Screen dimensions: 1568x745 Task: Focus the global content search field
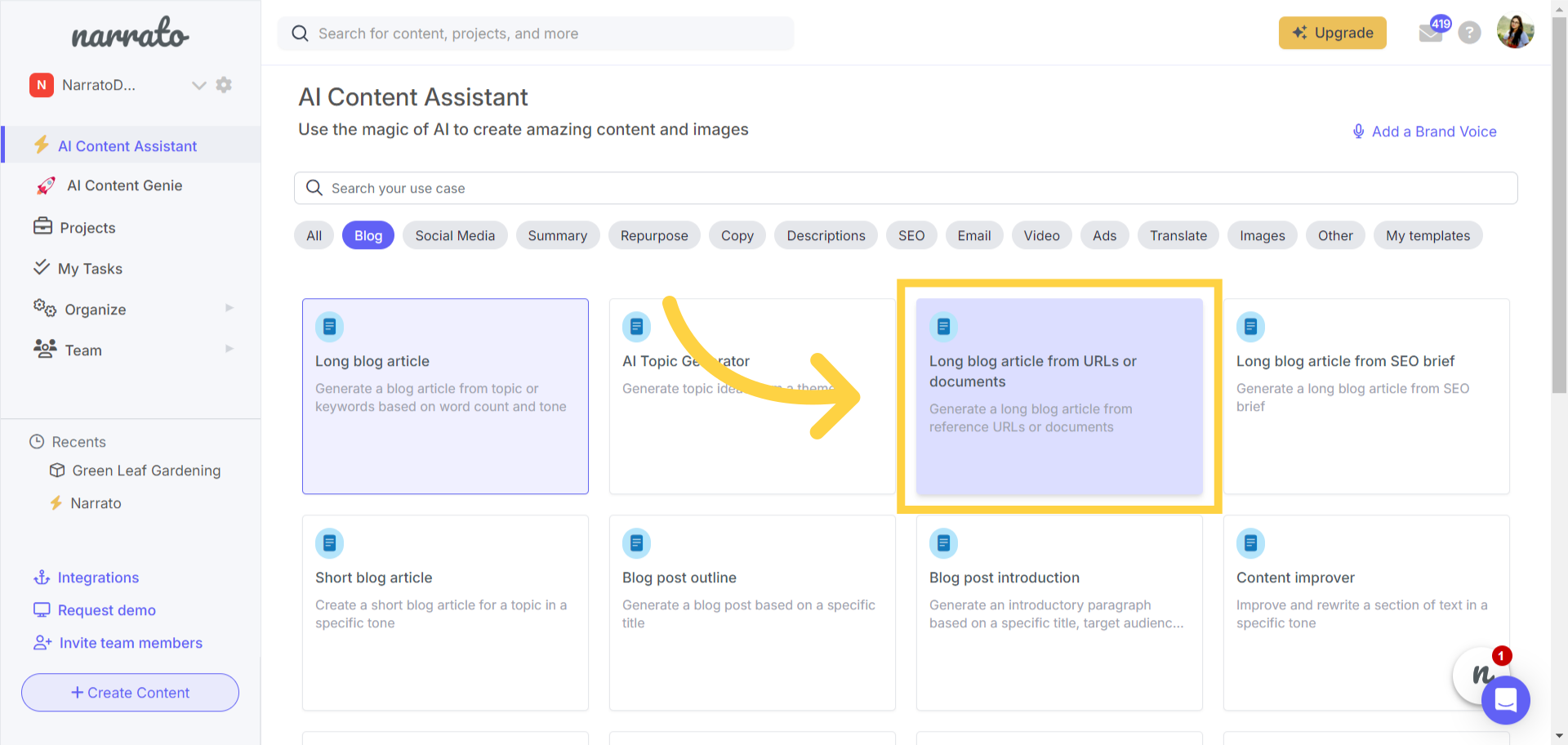tap(536, 33)
